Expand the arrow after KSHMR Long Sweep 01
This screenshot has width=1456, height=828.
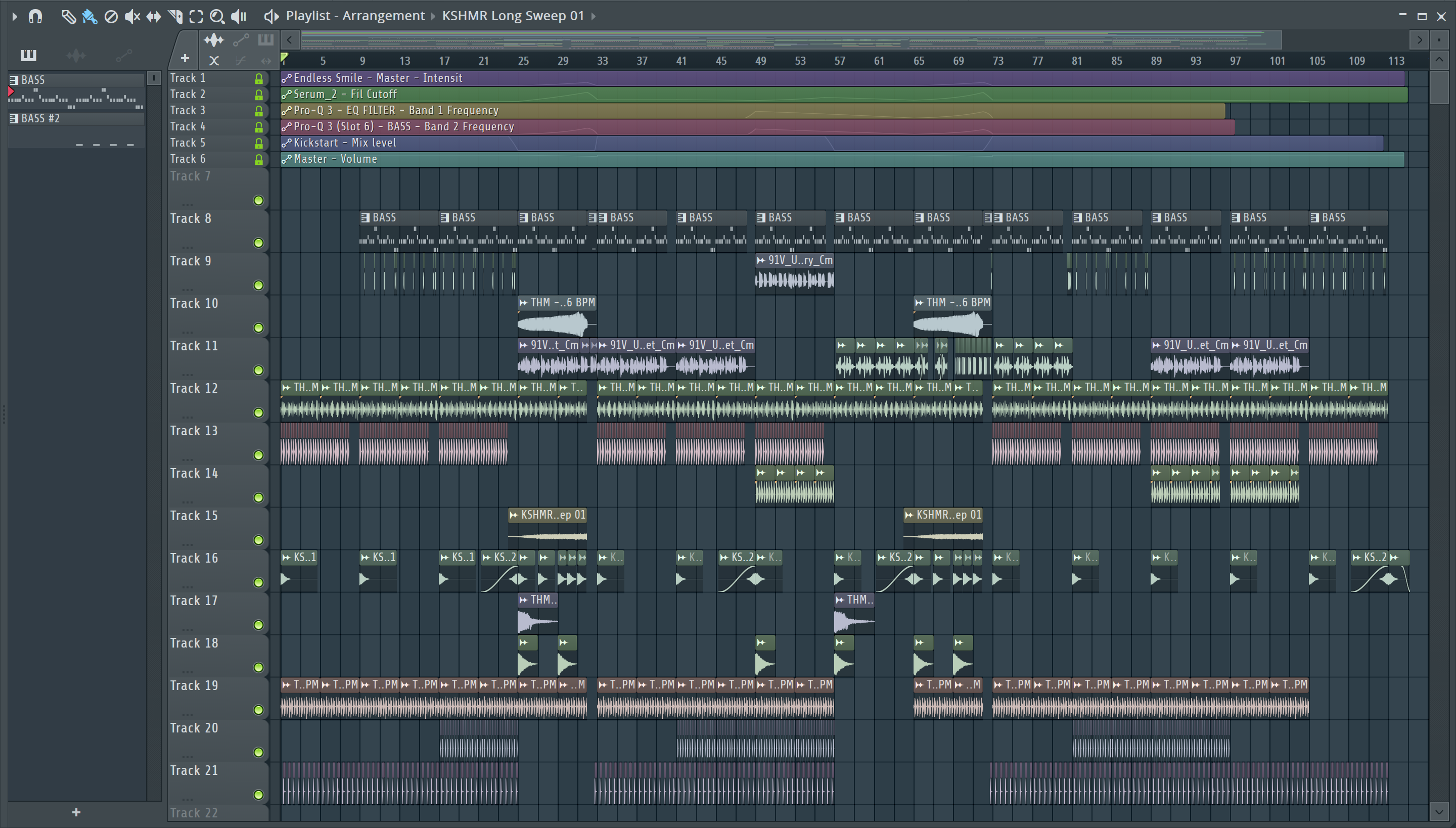[x=593, y=16]
